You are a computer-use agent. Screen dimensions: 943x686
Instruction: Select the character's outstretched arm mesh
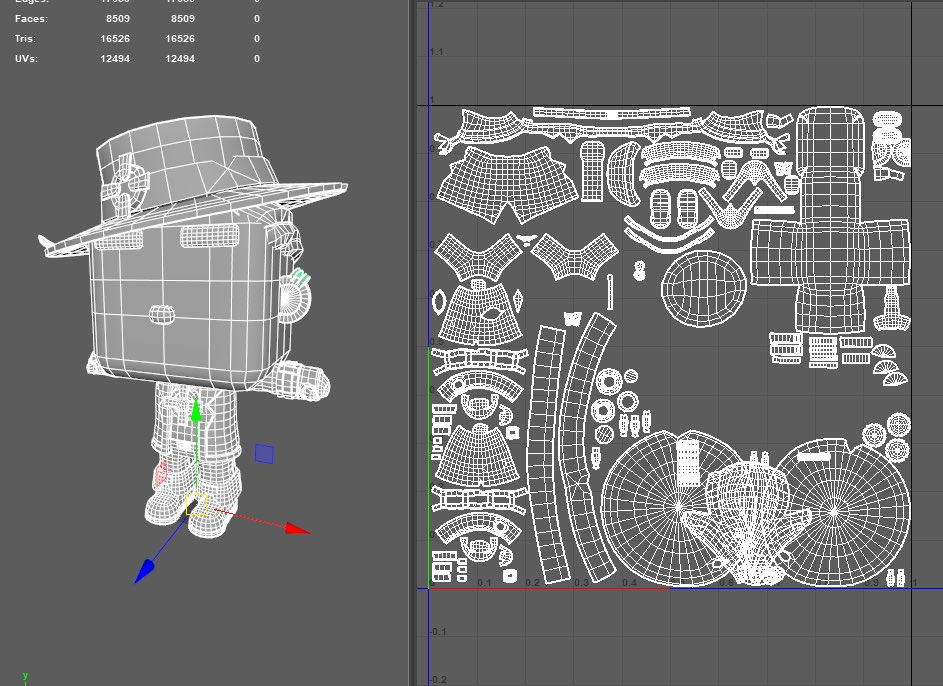pyautogui.click(x=299, y=381)
